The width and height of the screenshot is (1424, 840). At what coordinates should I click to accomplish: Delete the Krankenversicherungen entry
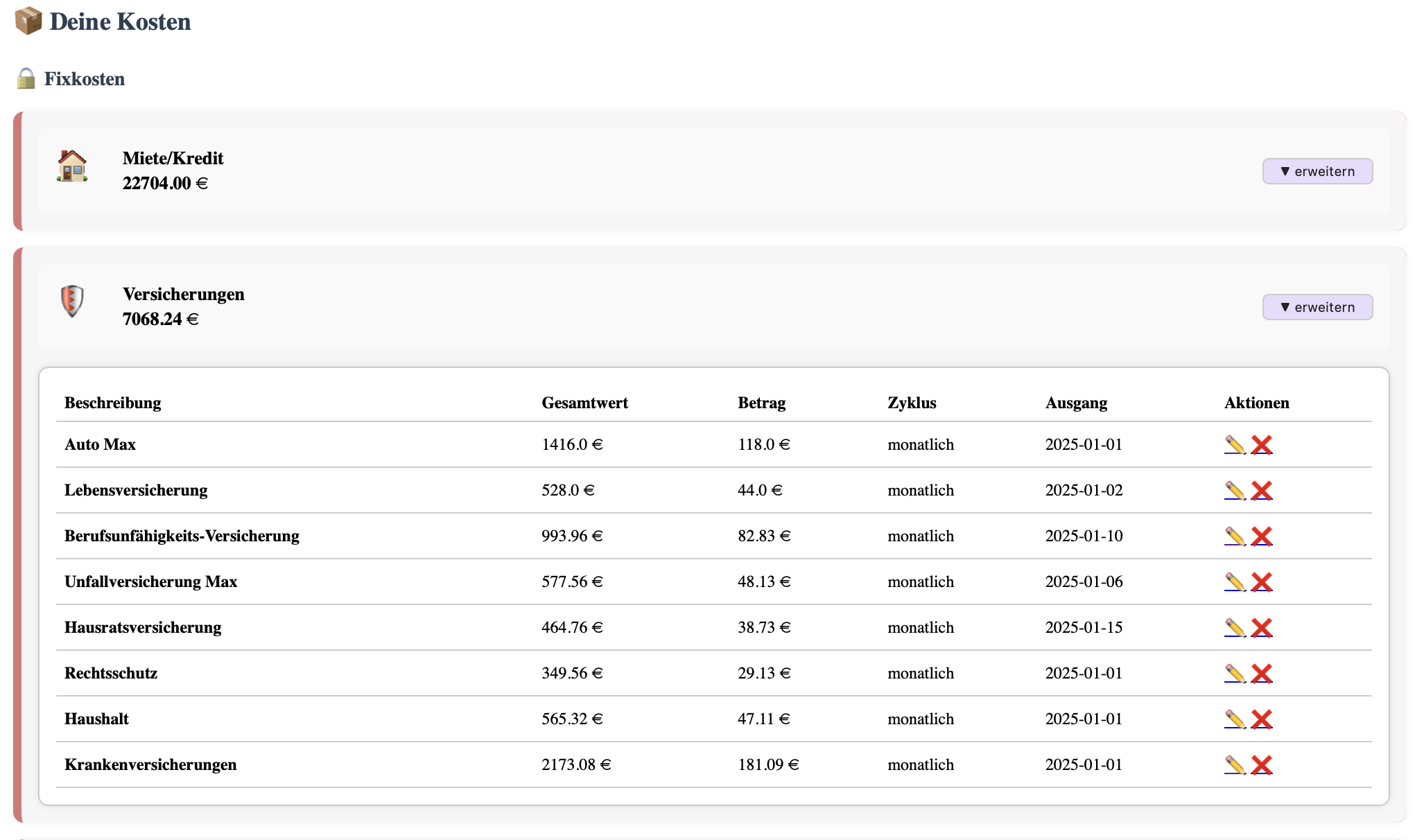(1262, 765)
